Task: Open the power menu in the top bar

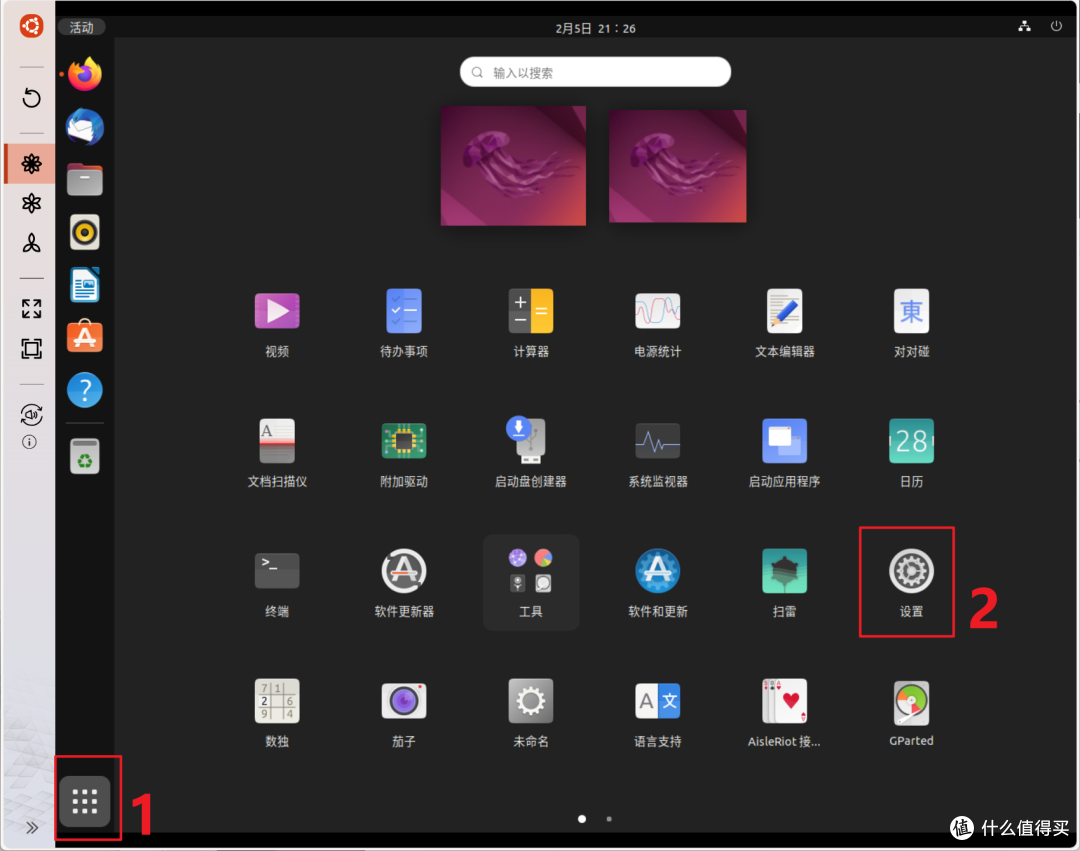Action: 1057,27
